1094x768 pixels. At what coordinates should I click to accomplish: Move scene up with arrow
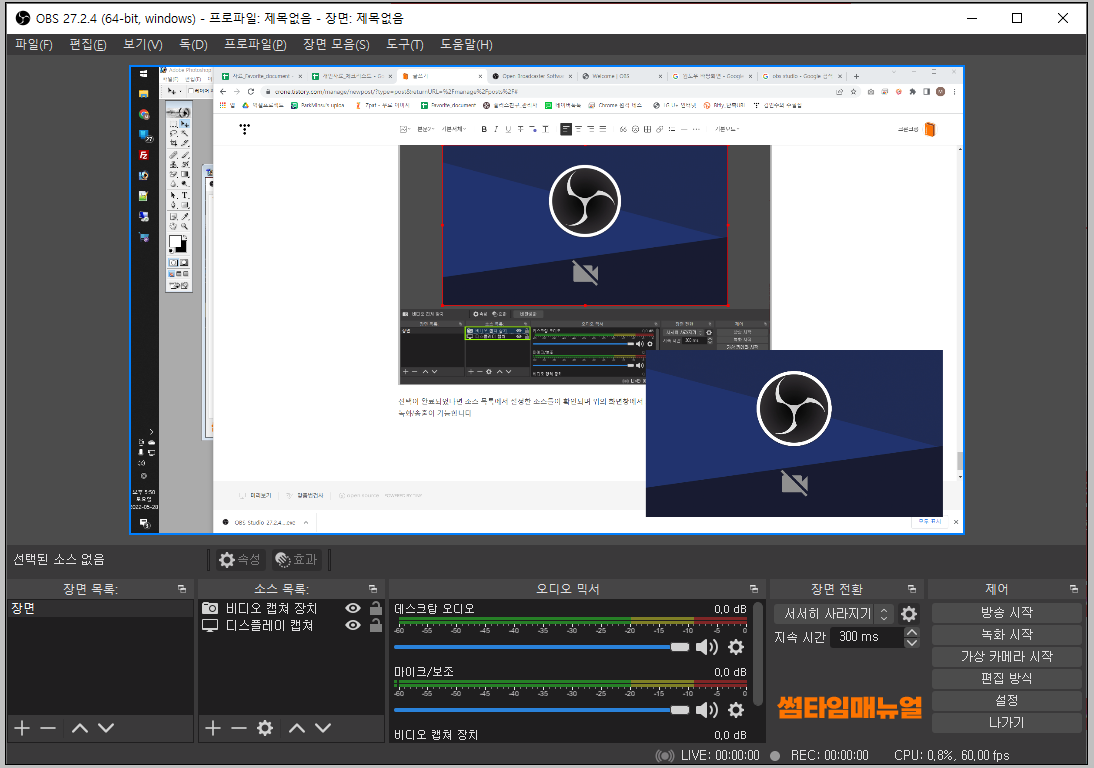80,728
